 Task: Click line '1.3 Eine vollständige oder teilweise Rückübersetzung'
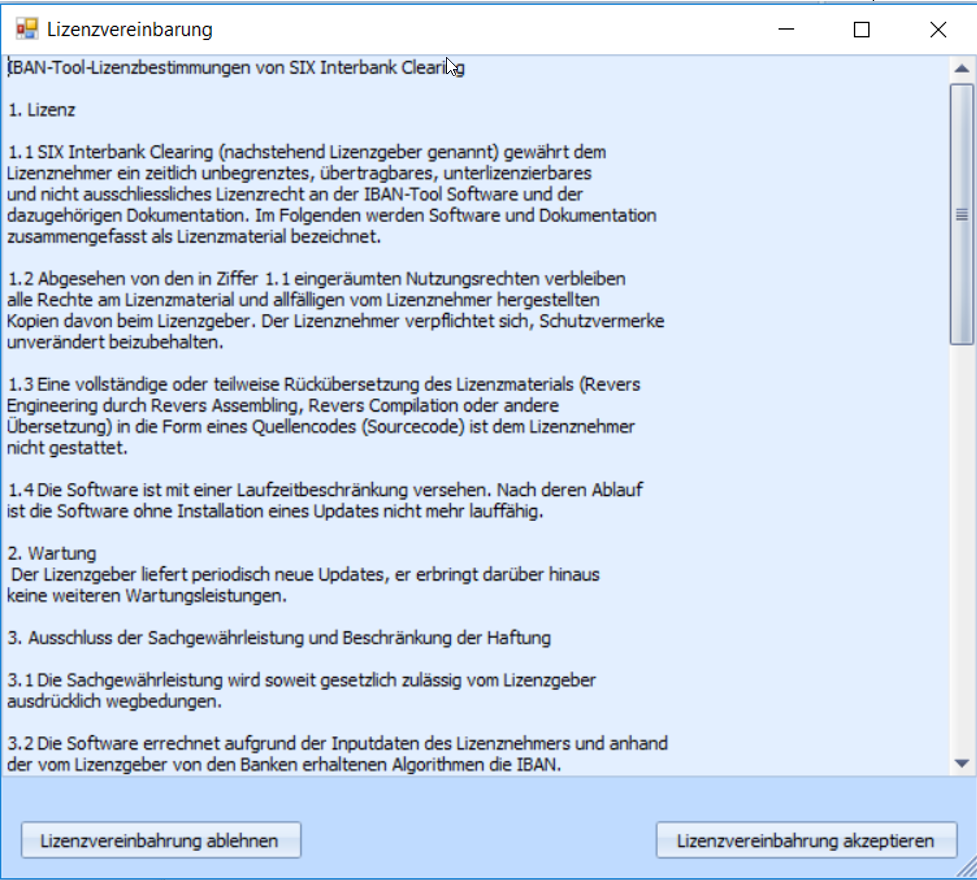(323, 385)
